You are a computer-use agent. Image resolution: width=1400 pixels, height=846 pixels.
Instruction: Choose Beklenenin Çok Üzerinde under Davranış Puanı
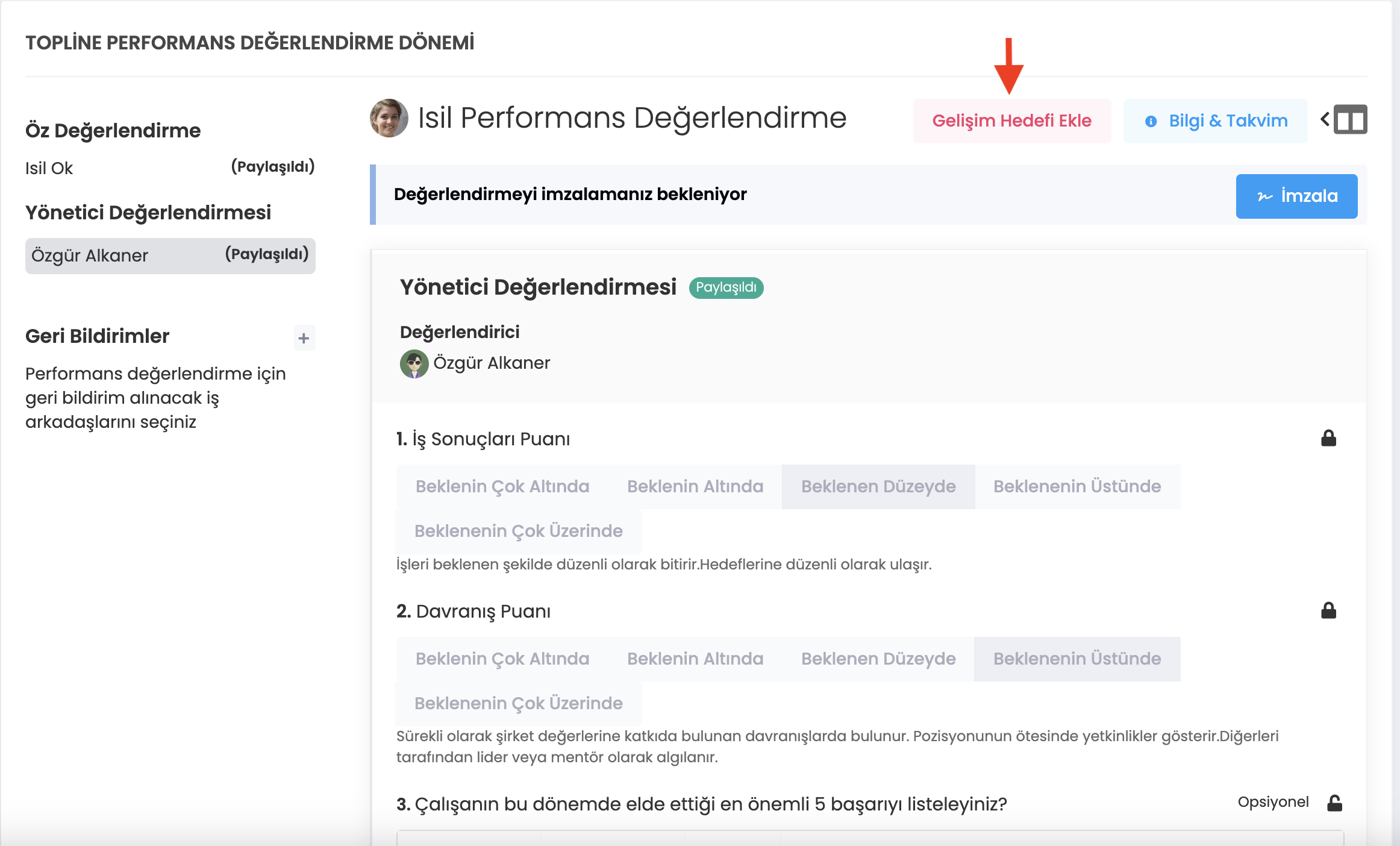[x=518, y=703]
